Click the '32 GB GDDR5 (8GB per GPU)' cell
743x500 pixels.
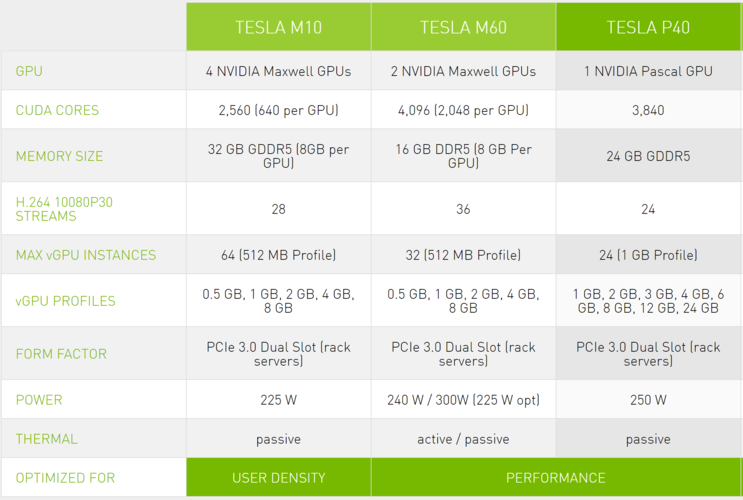pos(279,156)
